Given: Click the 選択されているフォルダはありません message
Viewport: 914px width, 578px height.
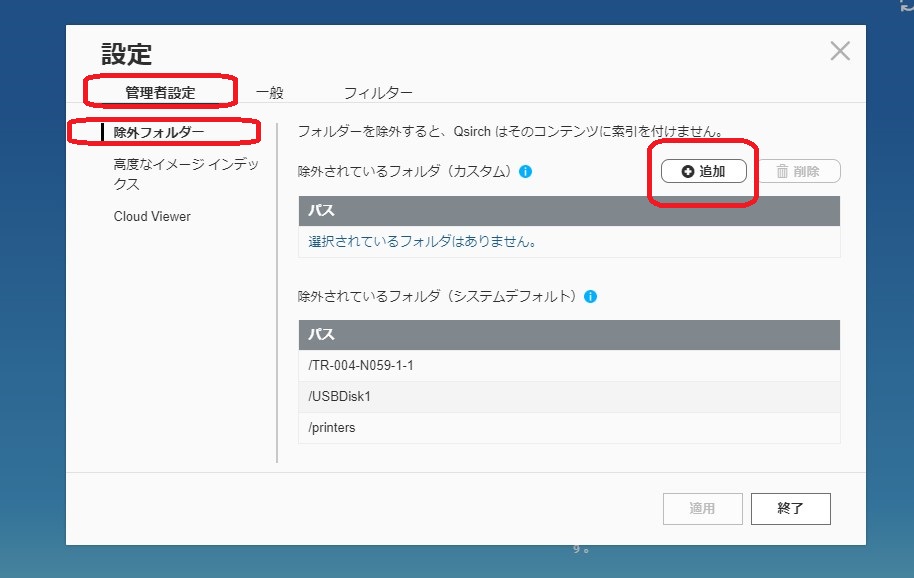Looking at the screenshot, I should 422,241.
